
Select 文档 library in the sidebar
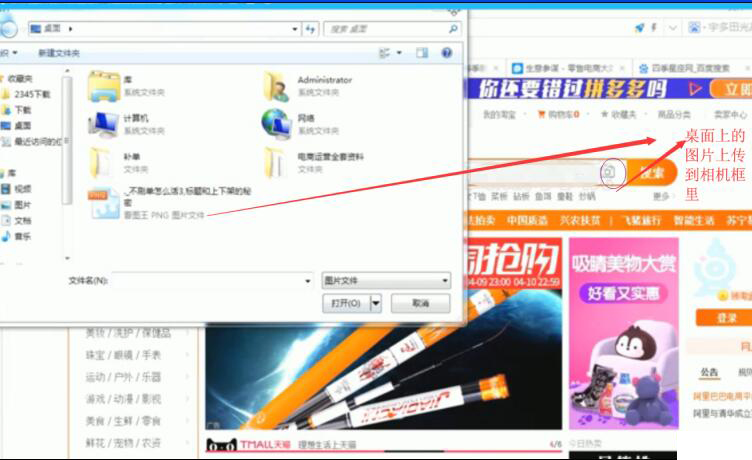(x=23, y=221)
